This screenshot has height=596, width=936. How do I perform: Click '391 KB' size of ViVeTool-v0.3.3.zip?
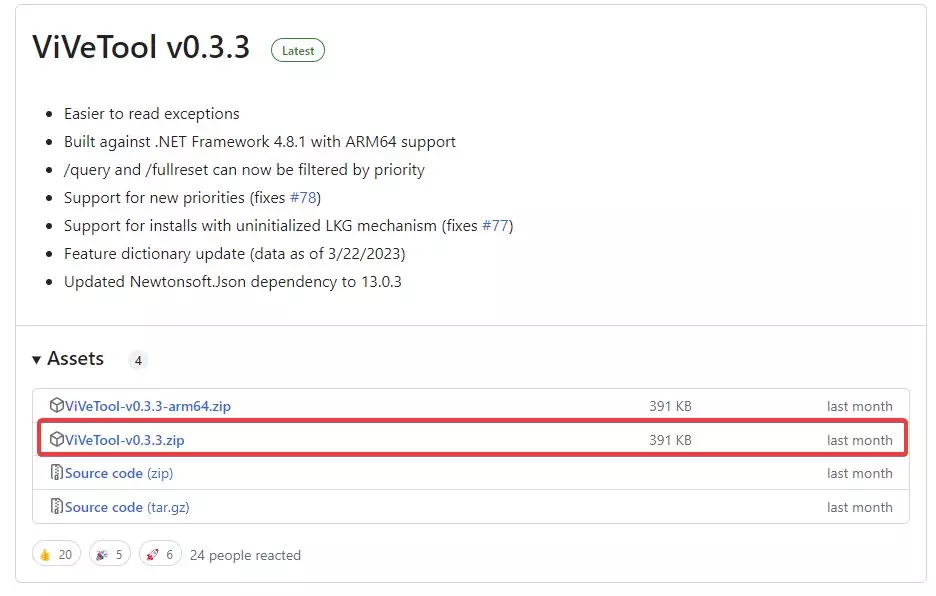670,440
